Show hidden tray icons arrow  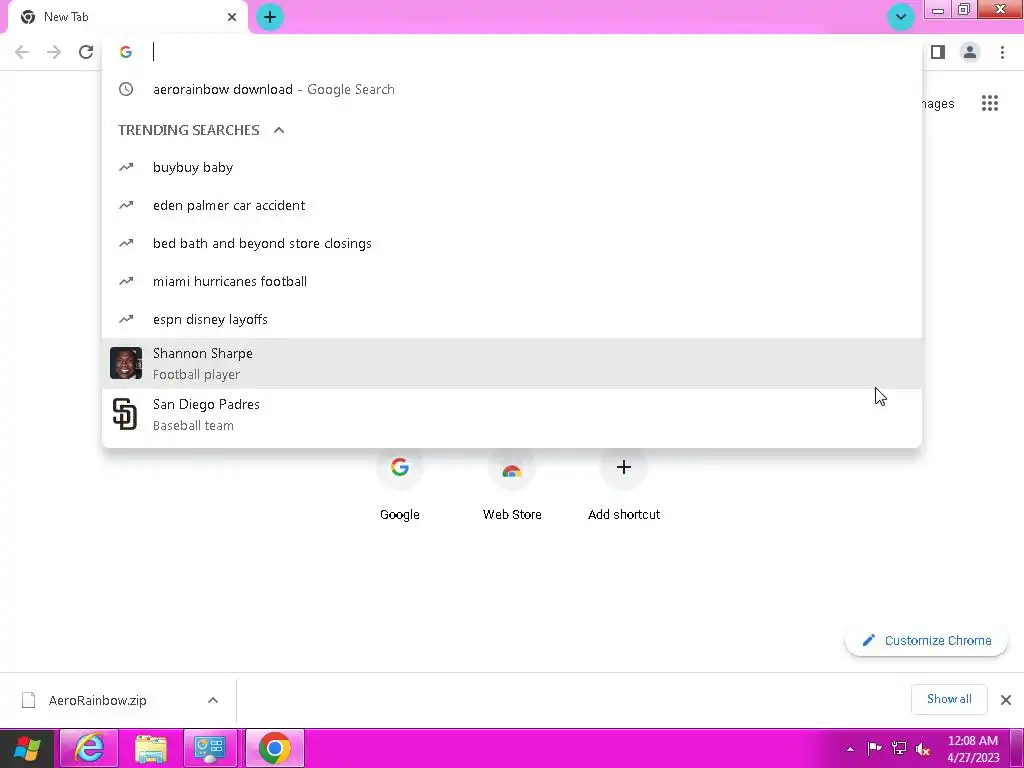pyautogui.click(x=850, y=749)
